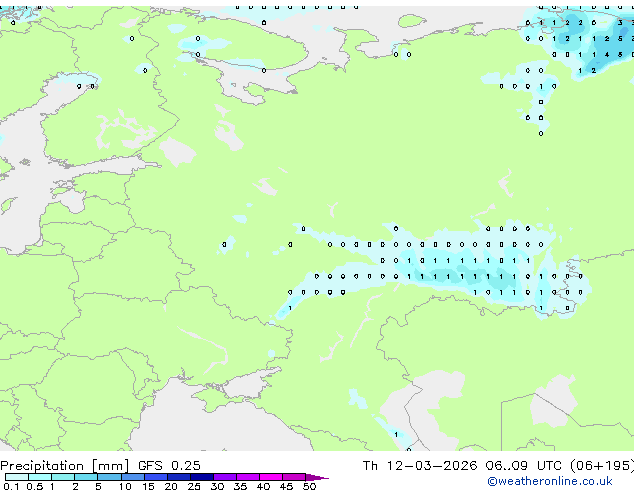This screenshot has height=490, width=634.
Task: Select the 'Precipitation [mm] GFS 0.25' title text
Action: (x=100, y=466)
